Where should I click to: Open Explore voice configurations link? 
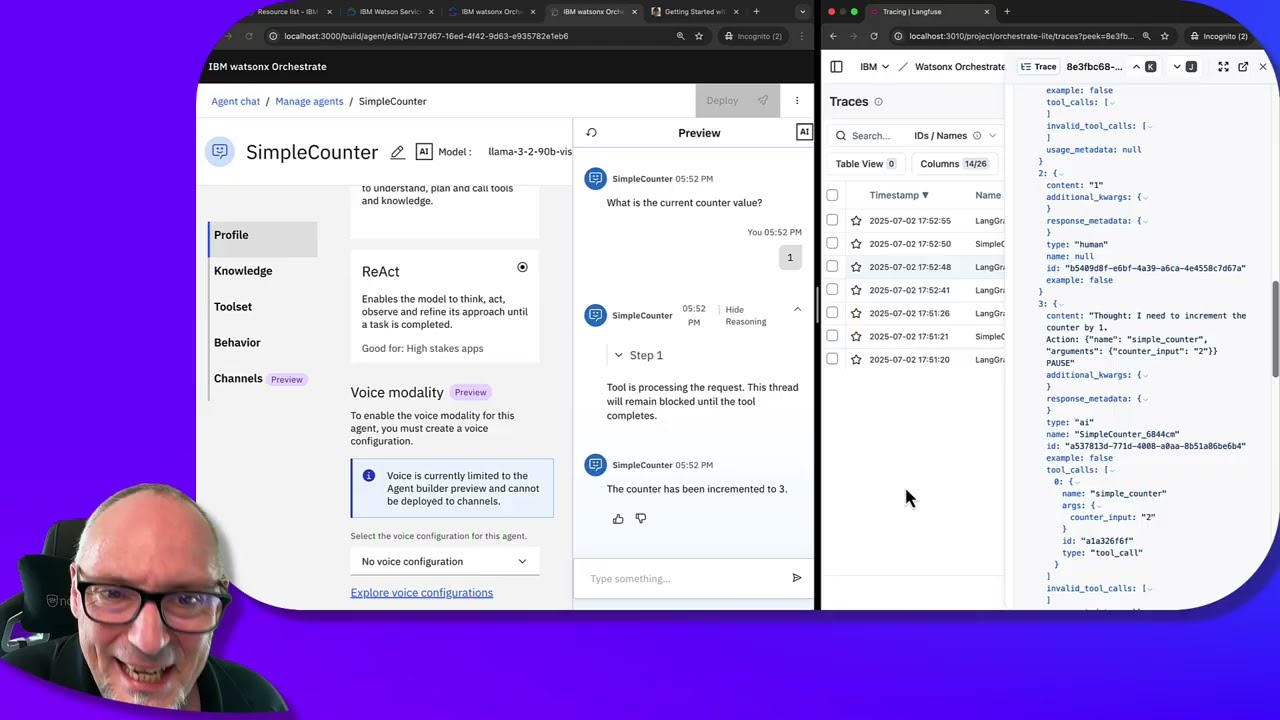click(421, 593)
